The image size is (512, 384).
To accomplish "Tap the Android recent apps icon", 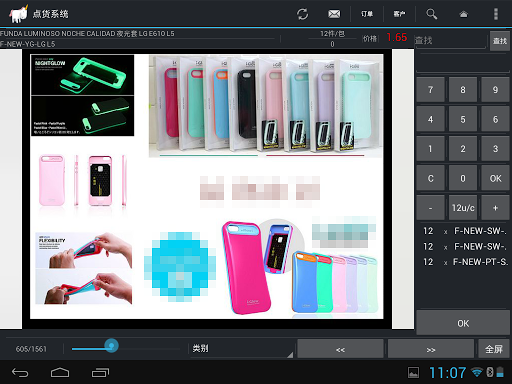I will [x=100, y=372].
